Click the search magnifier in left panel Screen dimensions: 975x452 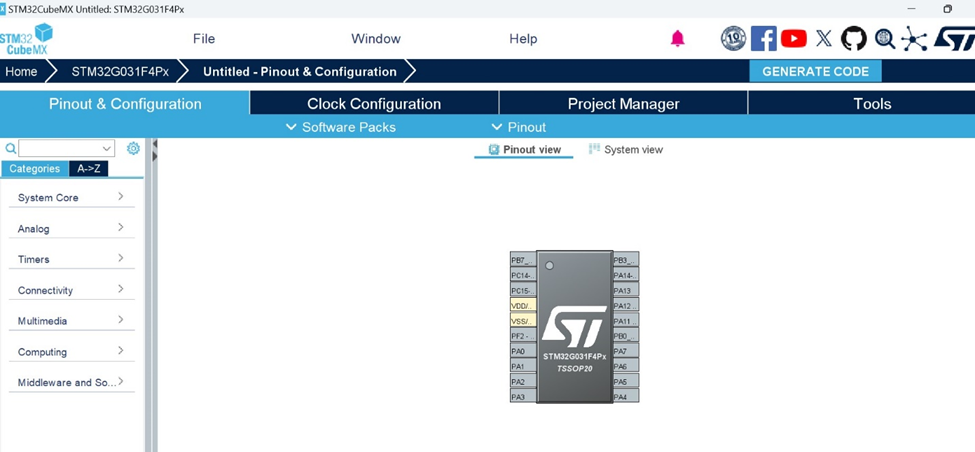click(11, 149)
